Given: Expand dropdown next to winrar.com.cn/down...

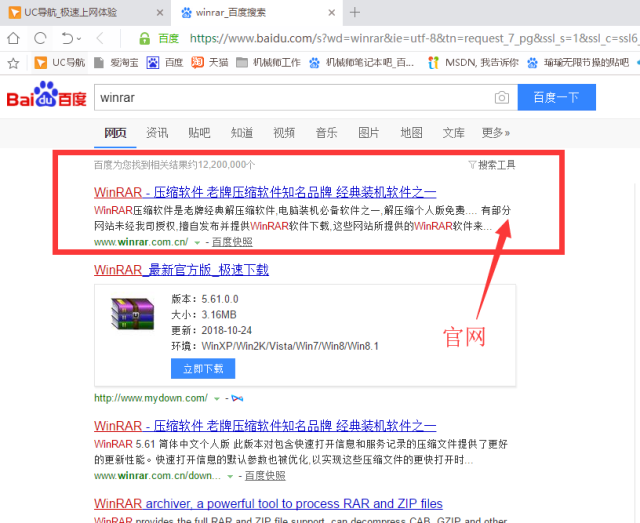Looking at the screenshot, I should pos(230,476).
